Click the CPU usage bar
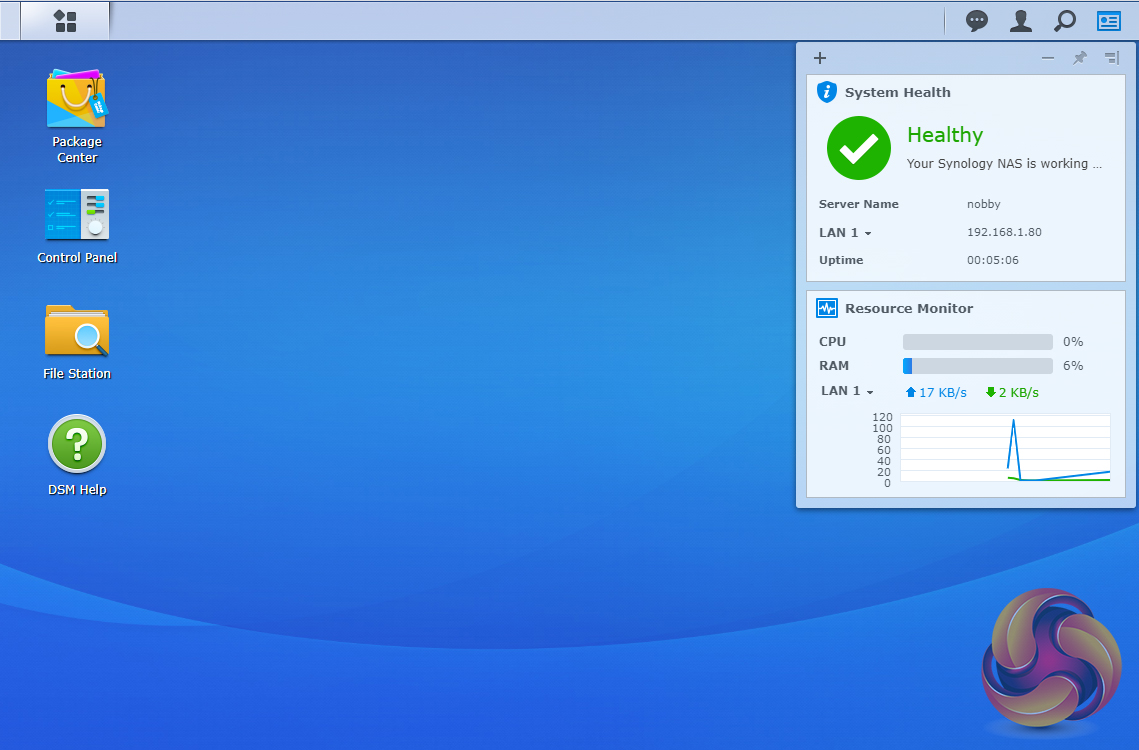 pyautogui.click(x=978, y=342)
